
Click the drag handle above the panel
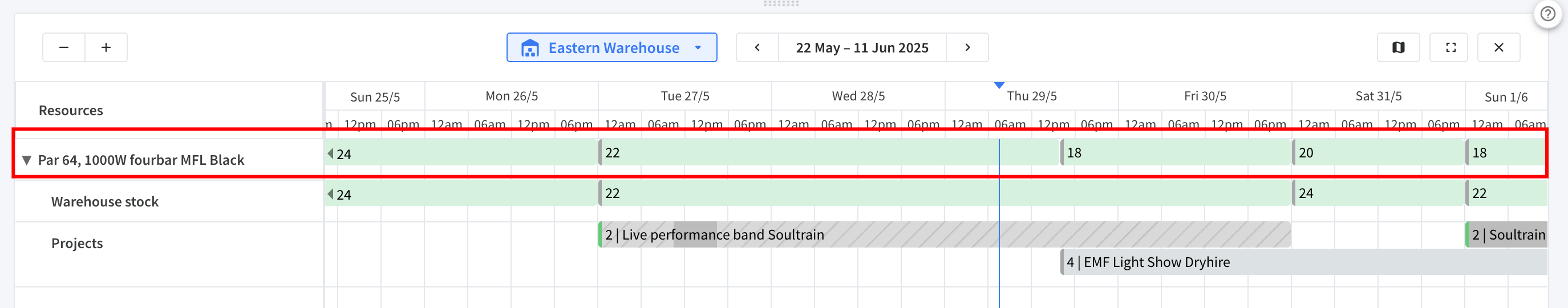click(x=781, y=3)
